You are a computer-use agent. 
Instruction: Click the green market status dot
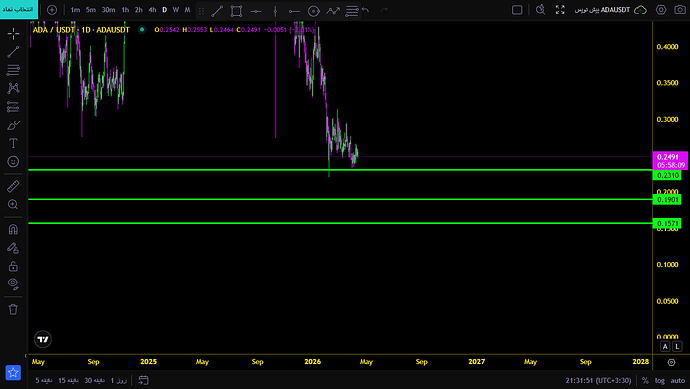click(142, 29)
